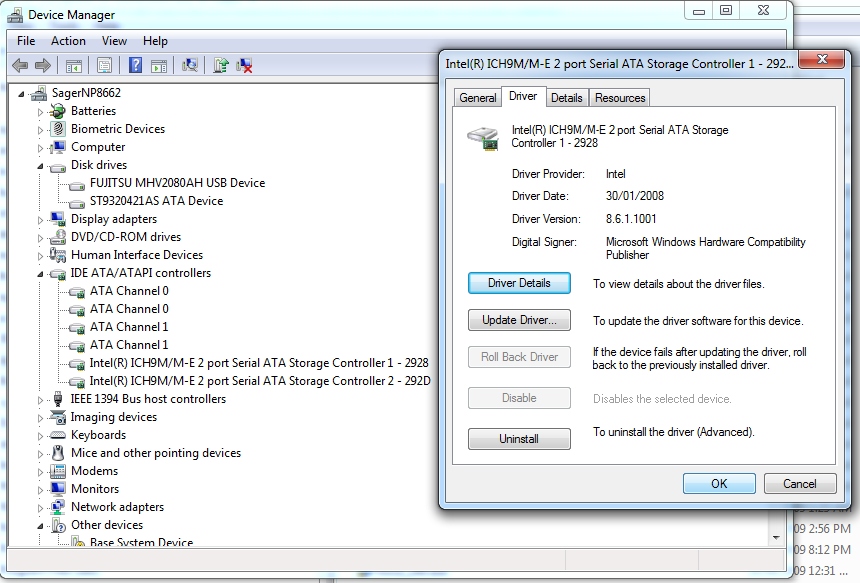Click the Imaging devices camera icon
Image resolution: width=860 pixels, height=583 pixels.
[58, 417]
